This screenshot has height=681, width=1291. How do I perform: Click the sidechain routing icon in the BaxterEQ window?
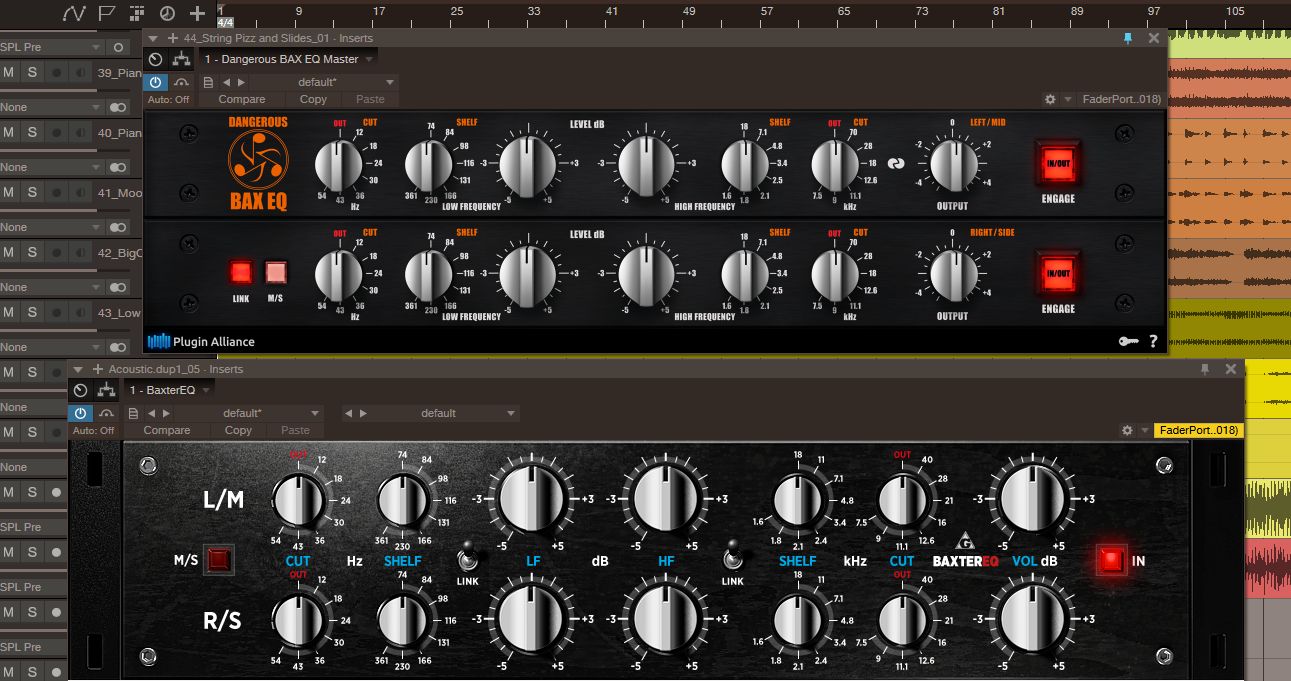(x=106, y=390)
